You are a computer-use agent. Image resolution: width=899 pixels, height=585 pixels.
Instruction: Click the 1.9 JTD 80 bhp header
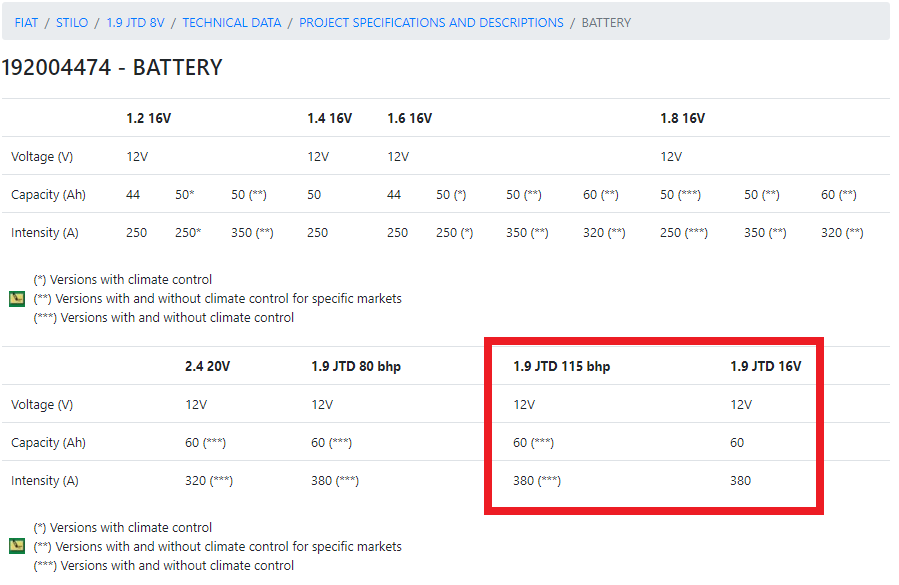(x=356, y=366)
